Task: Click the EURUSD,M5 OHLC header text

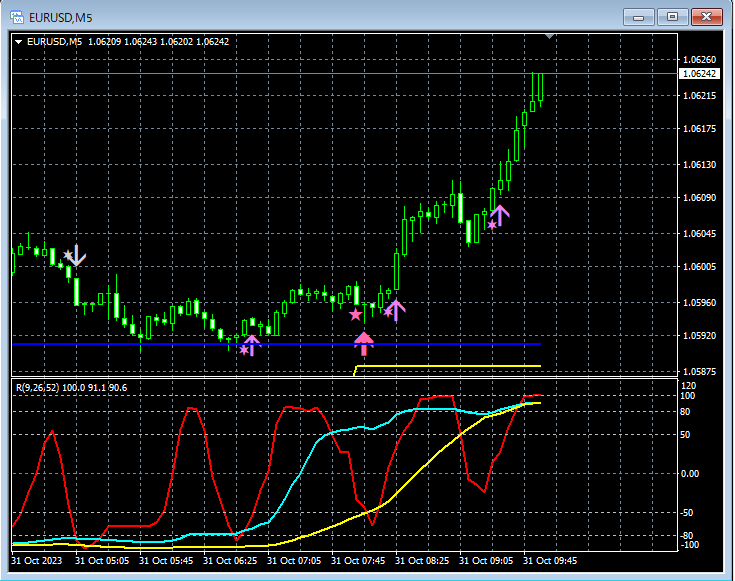Action: (128, 42)
